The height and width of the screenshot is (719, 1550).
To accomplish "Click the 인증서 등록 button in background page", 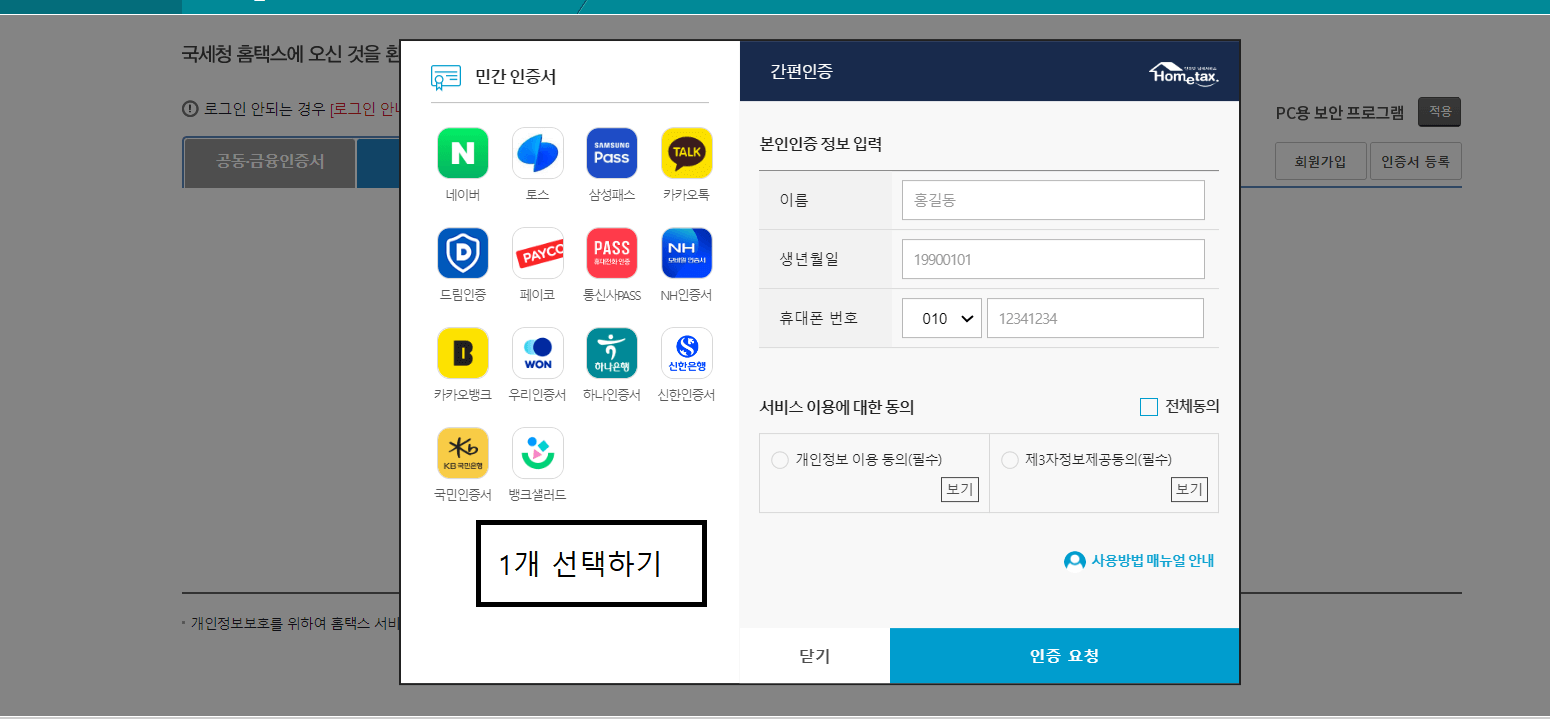I will 1416,161.
